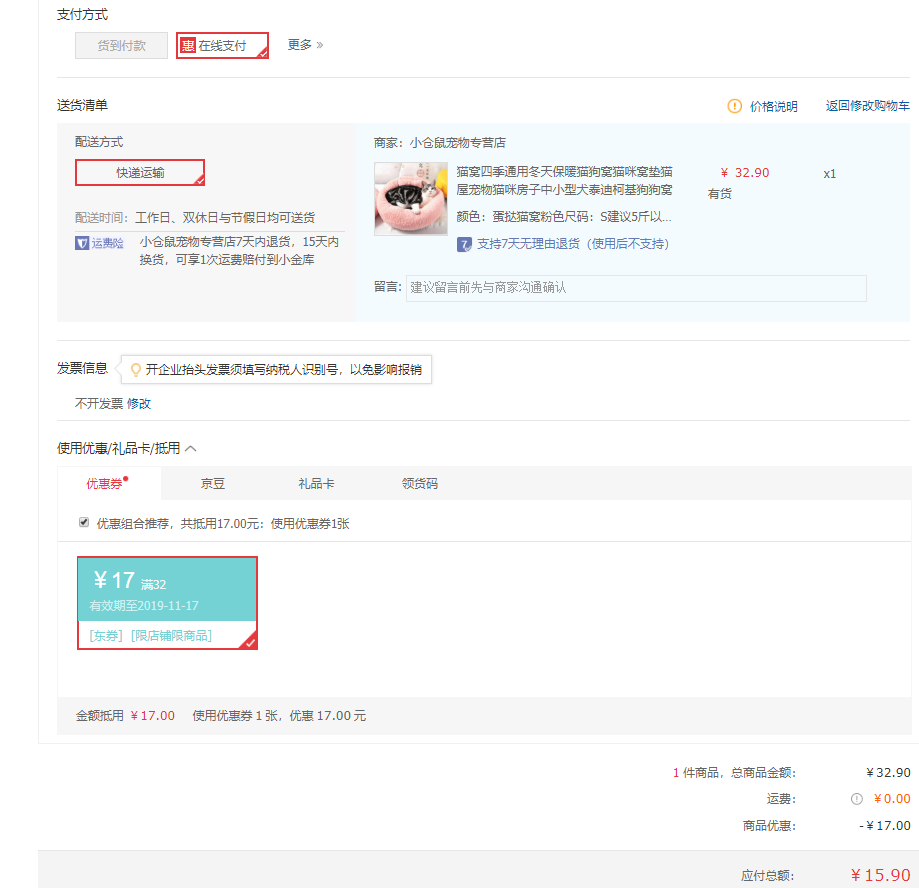919x888 pixels.
Task: Open 更多 payment methods
Action: (305, 45)
